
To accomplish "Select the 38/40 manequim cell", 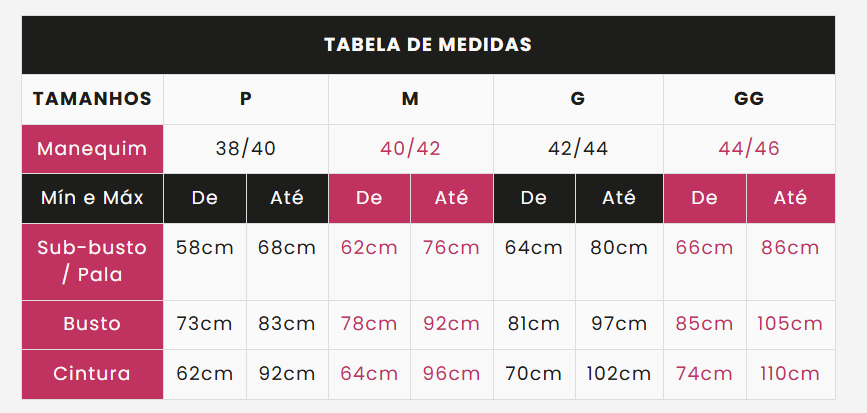I will tap(246, 149).
